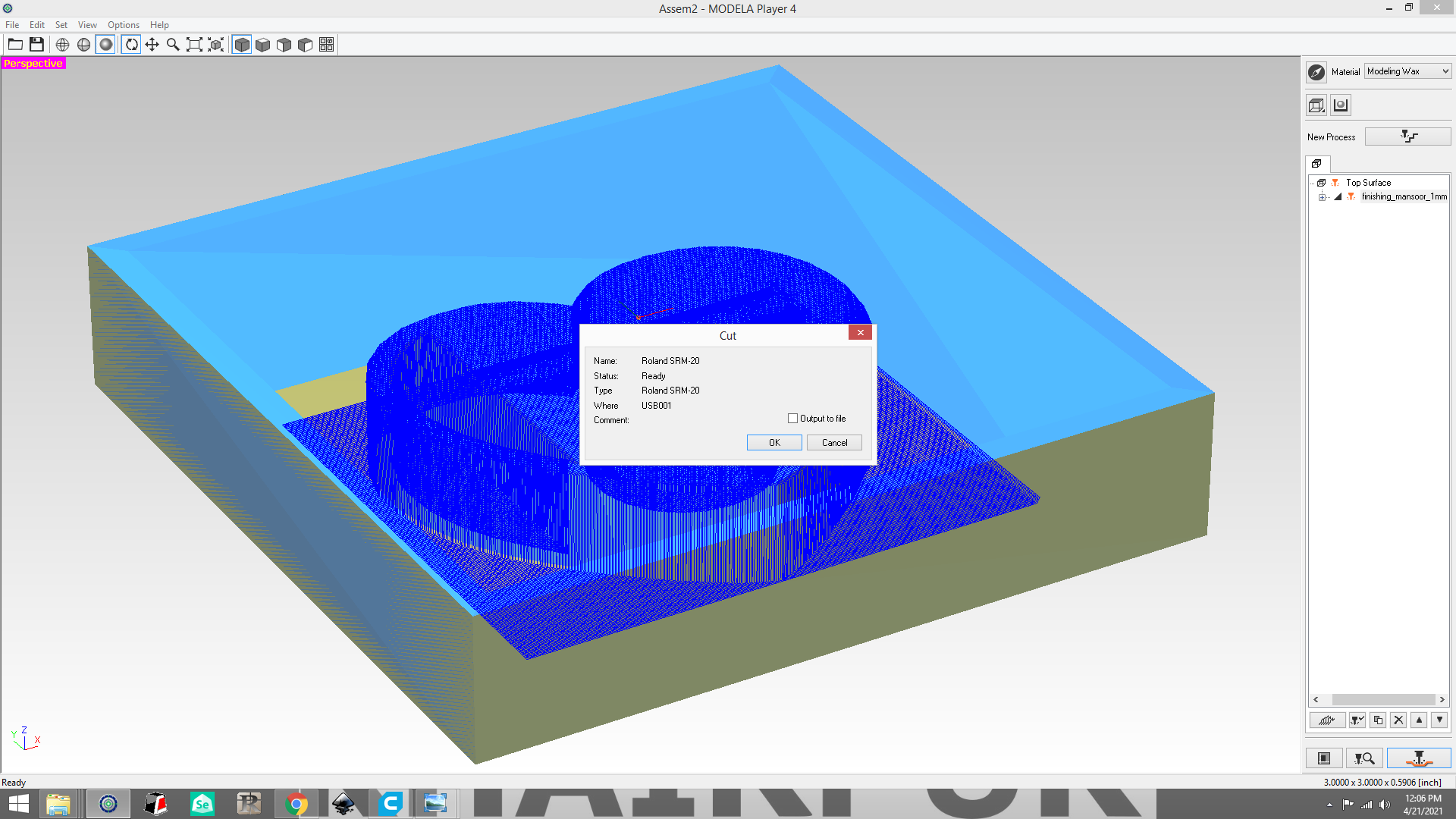Click the zoom-to-object cube icon
The height and width of the screenshot is (819, 1456).
[x=216, y=45]
